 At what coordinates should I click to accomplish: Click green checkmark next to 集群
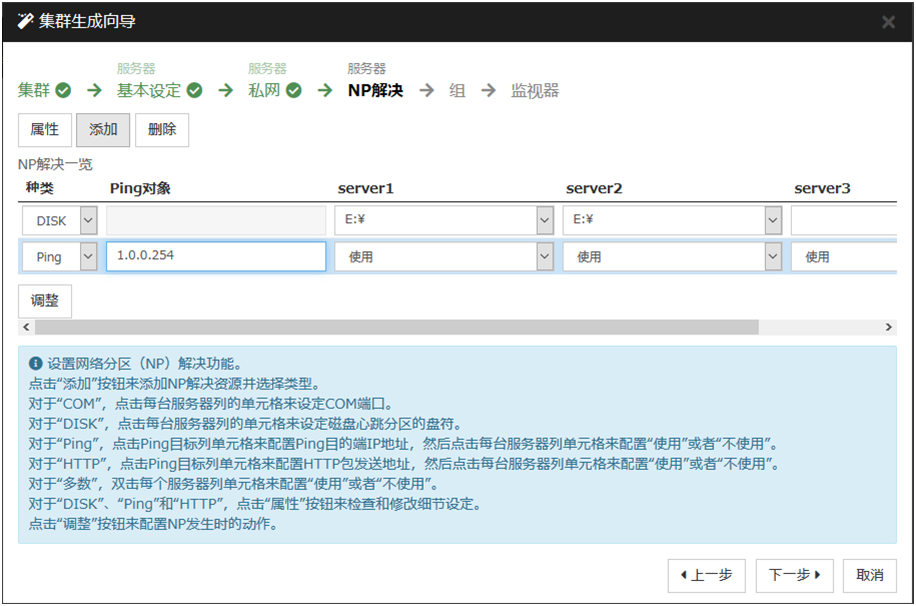[63, 91]
